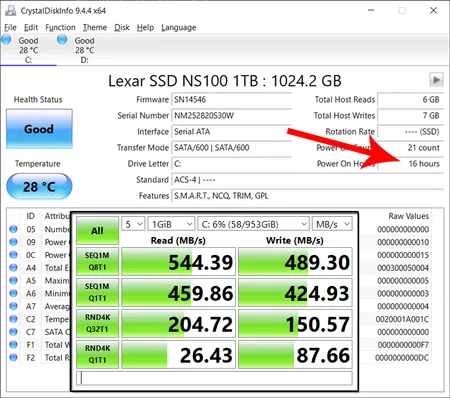Open the test count dropdown showing 5

[133, 224]
